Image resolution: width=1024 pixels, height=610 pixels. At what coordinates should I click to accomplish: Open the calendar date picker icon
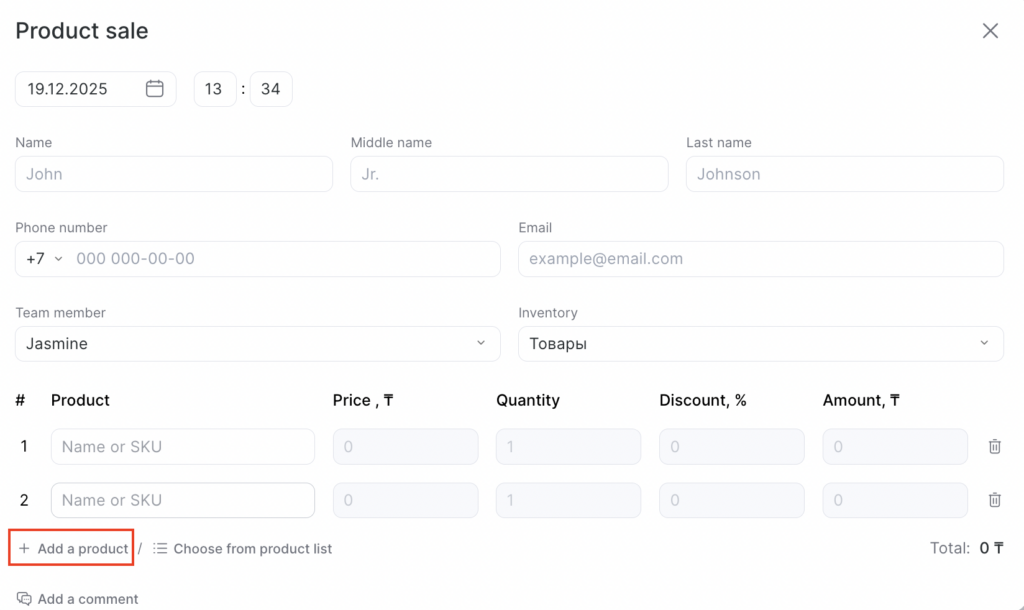(x=155, y=89)
